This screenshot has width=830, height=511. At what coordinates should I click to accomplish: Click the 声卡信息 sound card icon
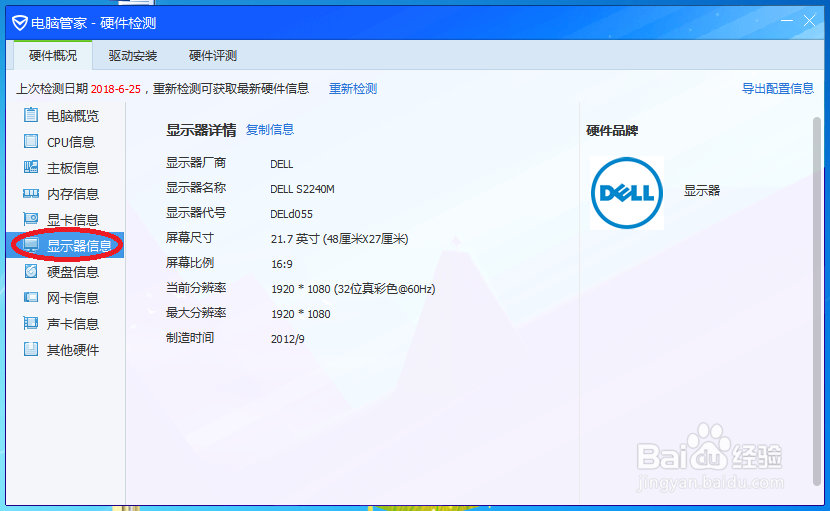pyautogui.click(x=31, y=323)
